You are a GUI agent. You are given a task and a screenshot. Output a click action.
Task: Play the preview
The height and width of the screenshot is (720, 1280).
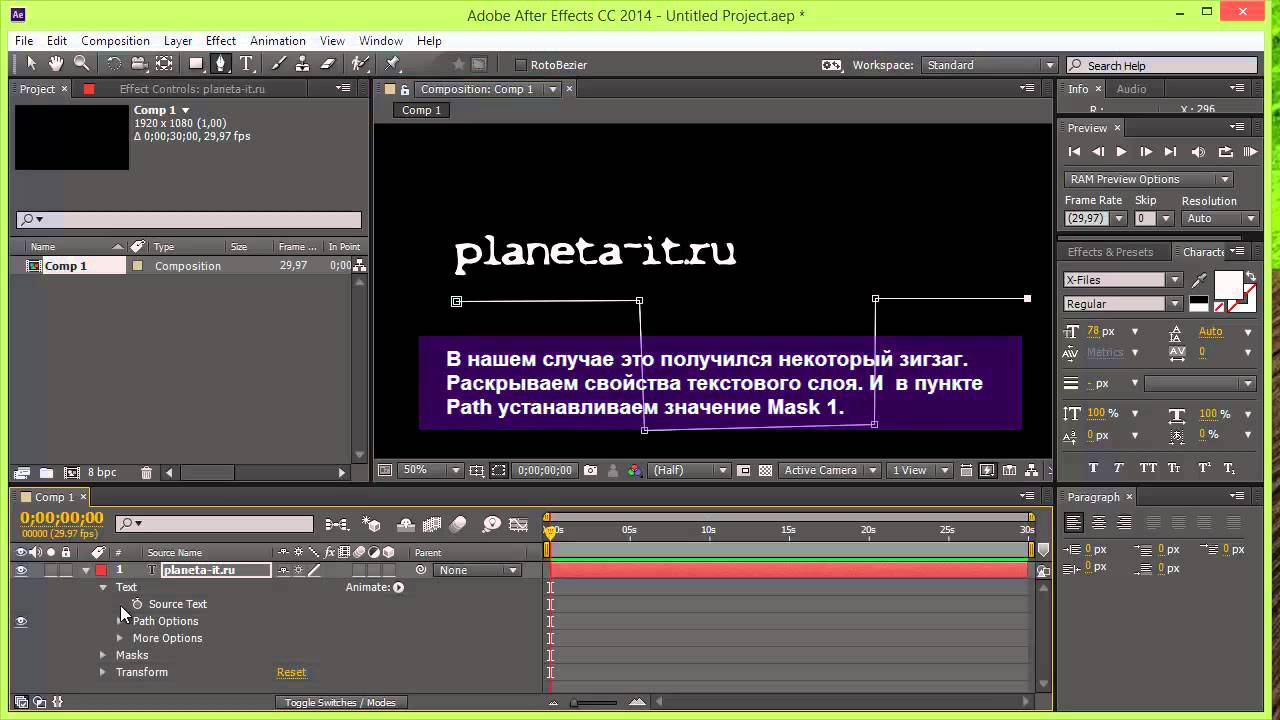point(1121,152)
